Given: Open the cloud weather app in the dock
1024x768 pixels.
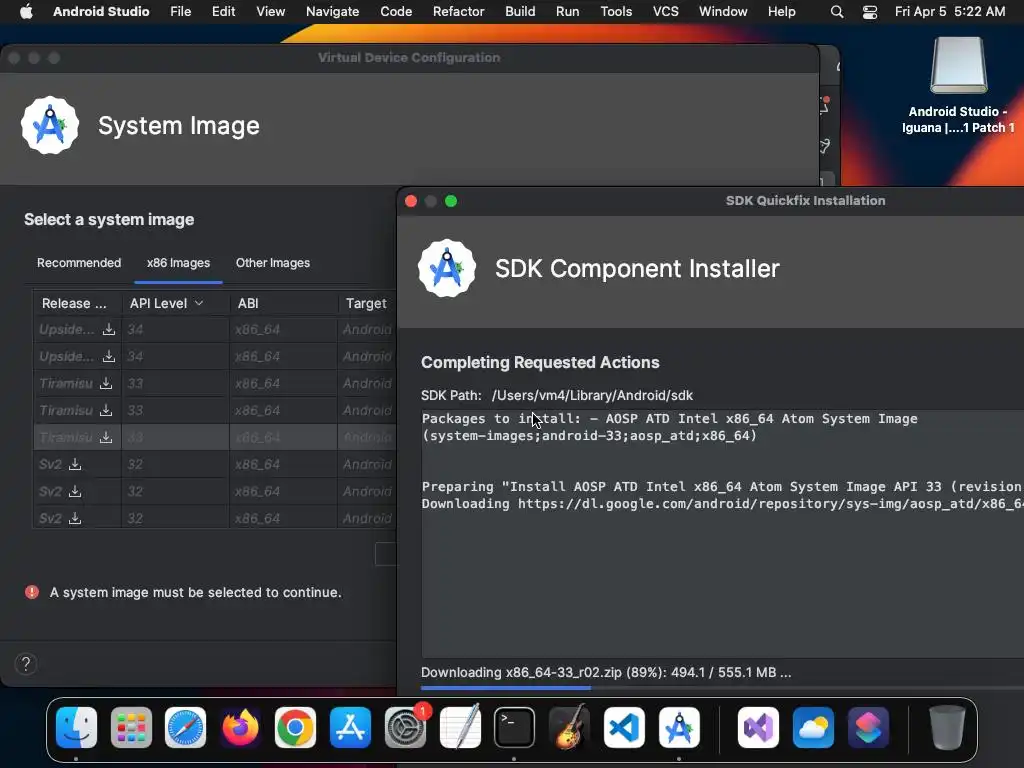Looking at the screenshot, I should (813, 728).
